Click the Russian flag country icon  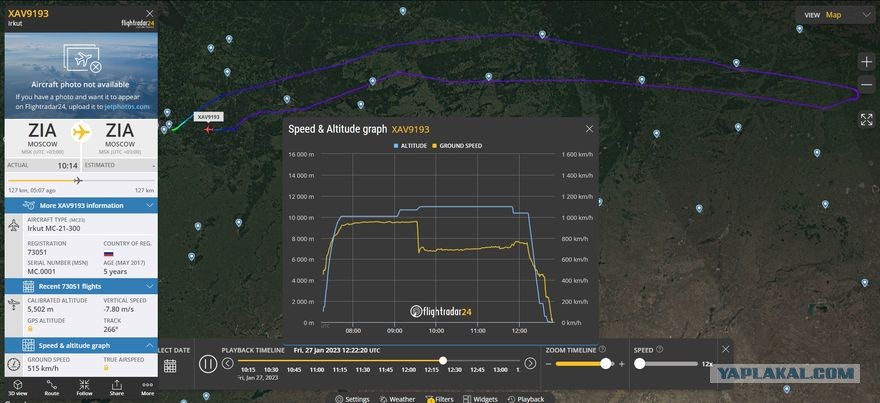(109, 254)
